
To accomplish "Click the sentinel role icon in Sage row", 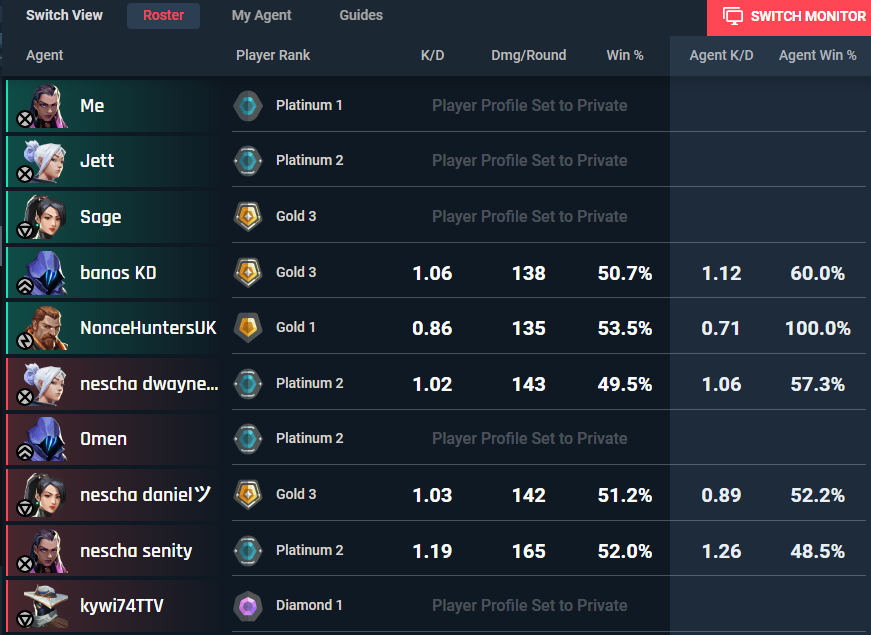I will [x=25, y=230].
